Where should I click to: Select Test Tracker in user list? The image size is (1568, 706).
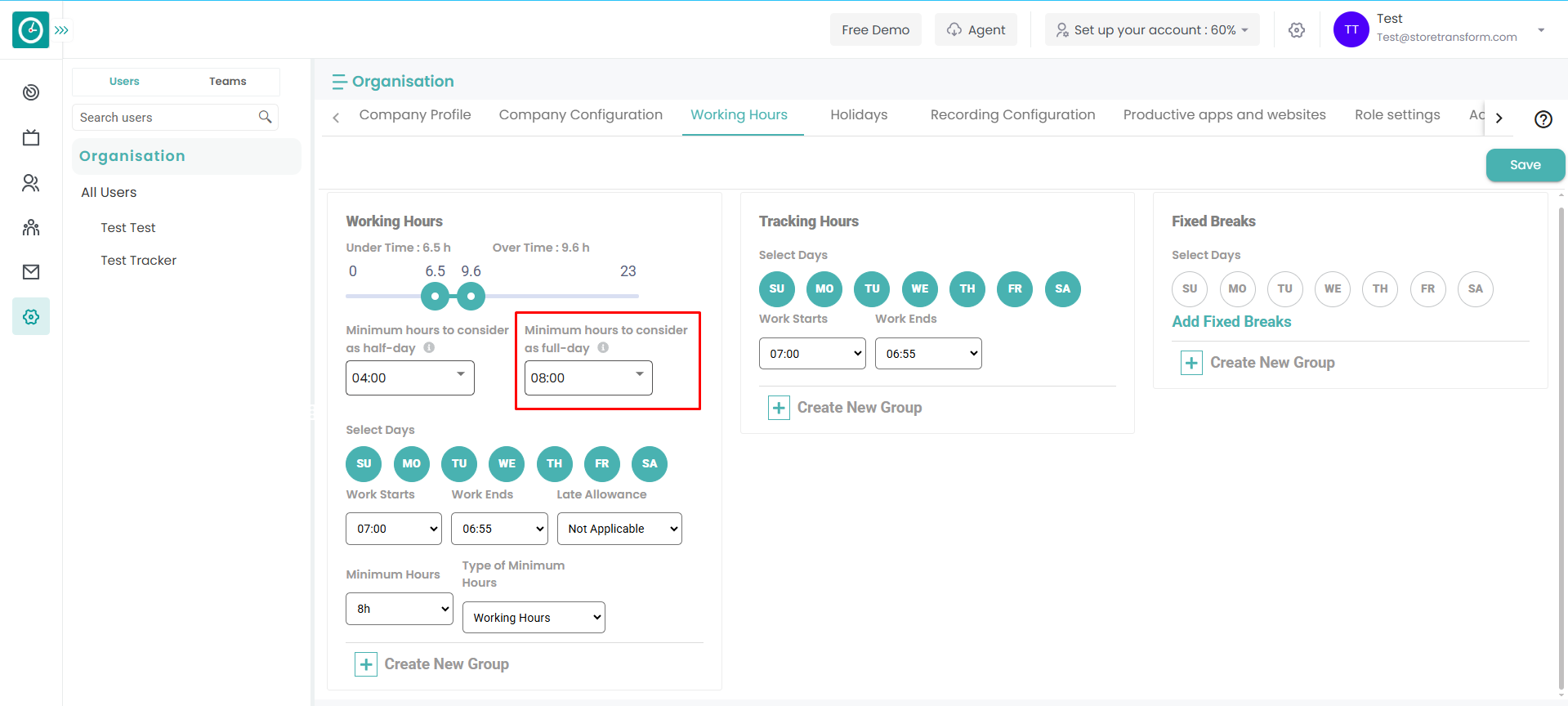point(138,260)
